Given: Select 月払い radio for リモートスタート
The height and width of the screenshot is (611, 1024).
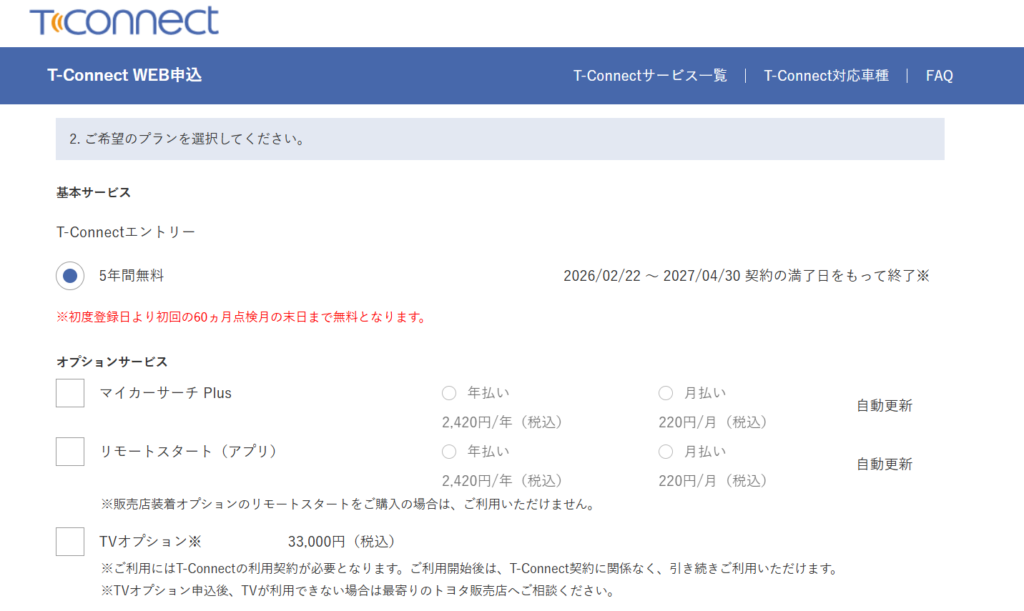Looking at the screenshot, I should coord(666,451).
